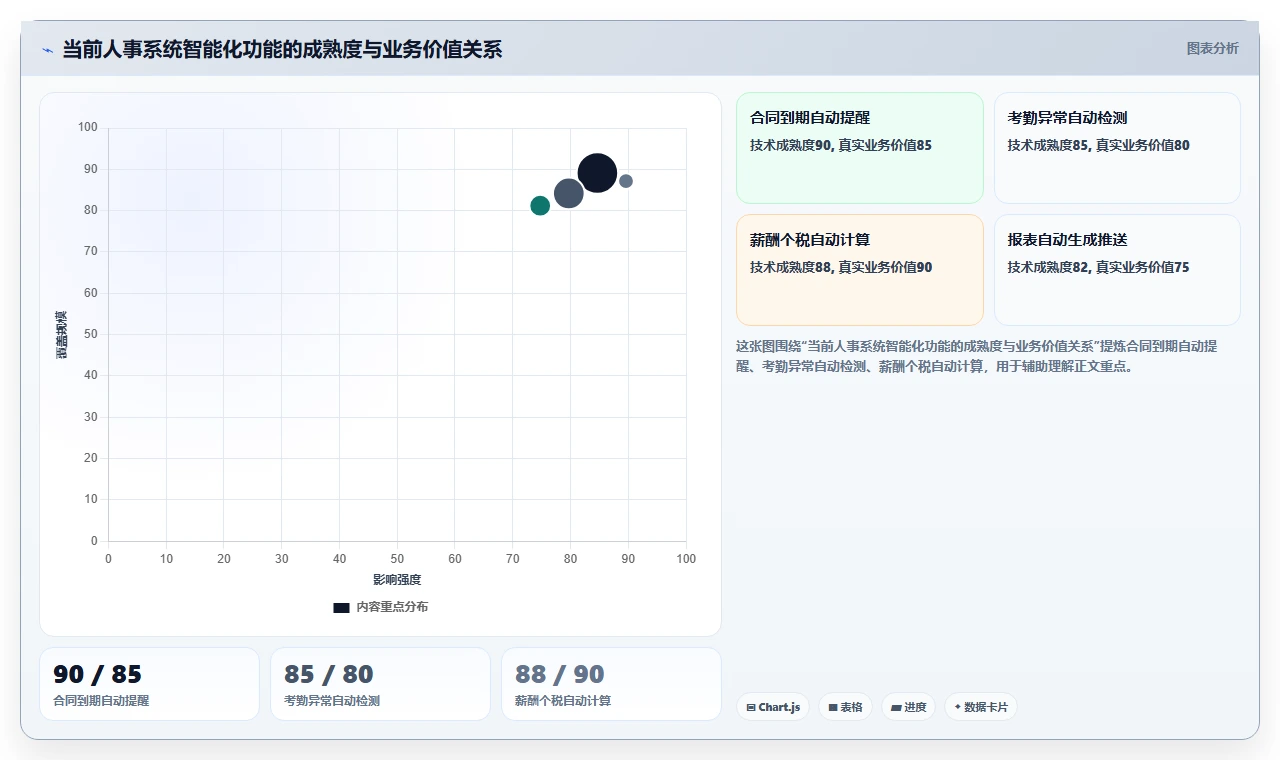Click the slate-gray medium bubble

(568, 194)
